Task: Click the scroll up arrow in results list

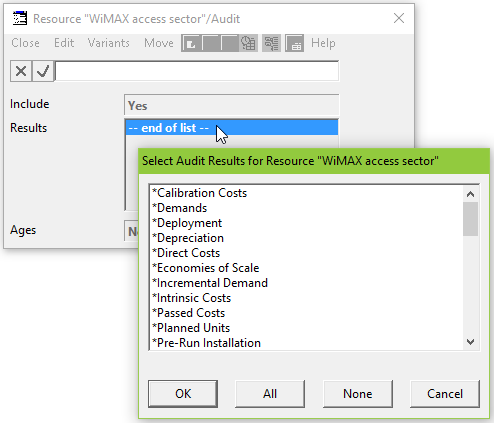Action: [470, 194]
